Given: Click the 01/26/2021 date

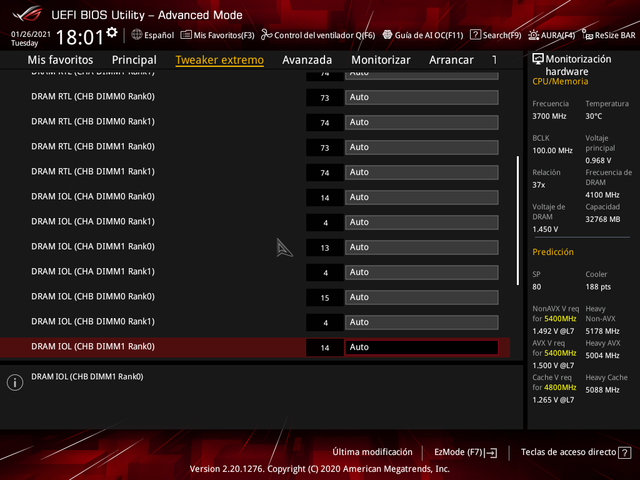Looking at the screenshot, I should (x=31, y=34).
